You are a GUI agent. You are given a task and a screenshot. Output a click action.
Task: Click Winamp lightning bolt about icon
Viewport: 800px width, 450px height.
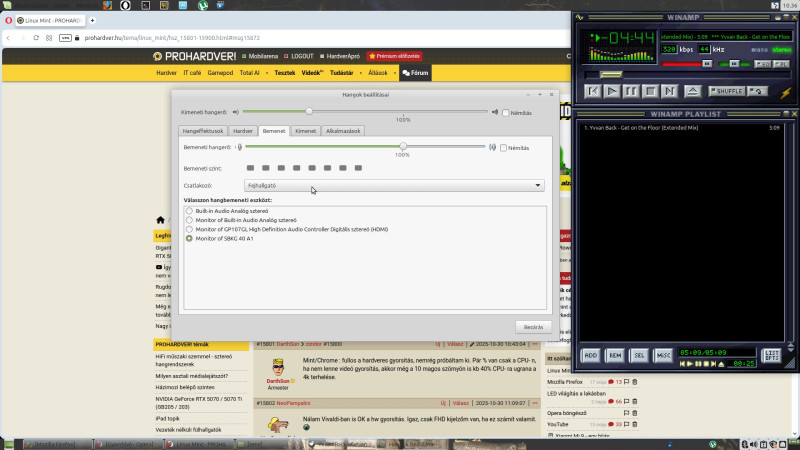pos(785,92)
